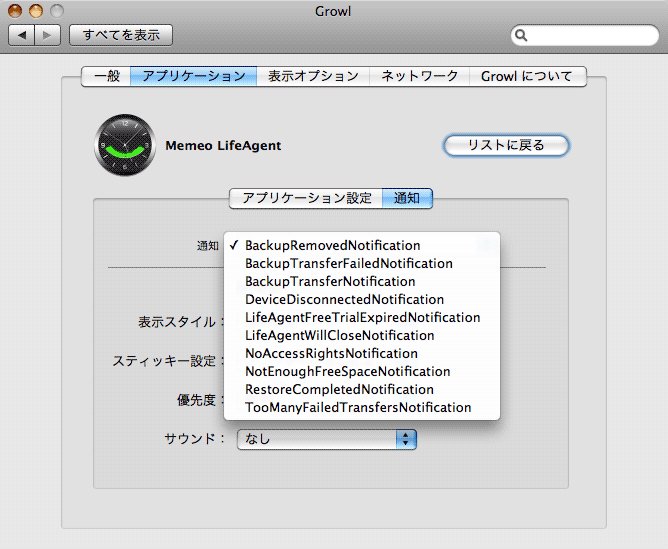Screen dimensions: 668x549
Task: Open the サウンド dropdown showing なし
Action: (326, 439)
